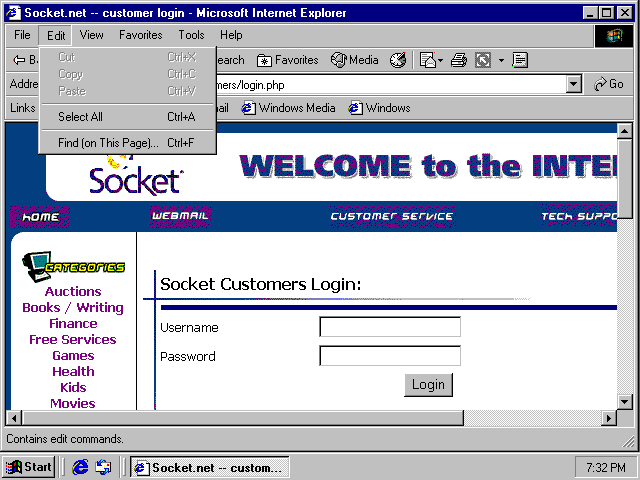640x480 pixels.
Task: Open the Free Services category link
Action: pos(73,339)
